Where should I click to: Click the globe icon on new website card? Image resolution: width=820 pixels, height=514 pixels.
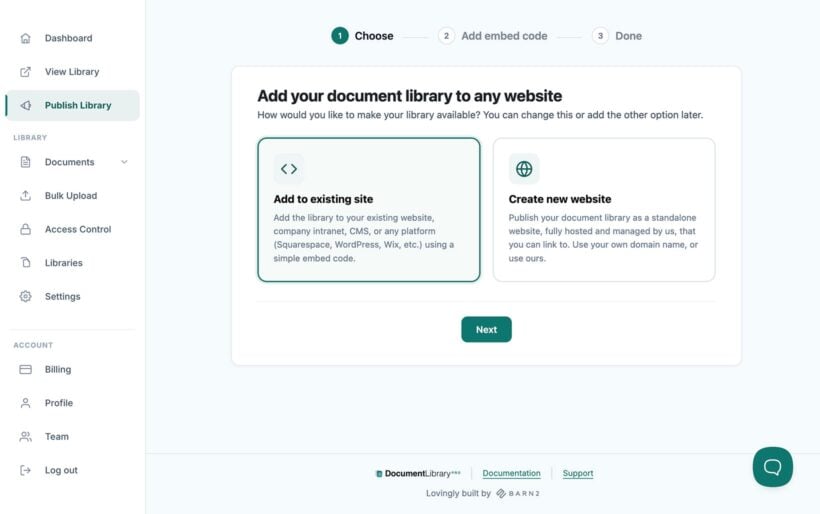click(x=524, y=169)
